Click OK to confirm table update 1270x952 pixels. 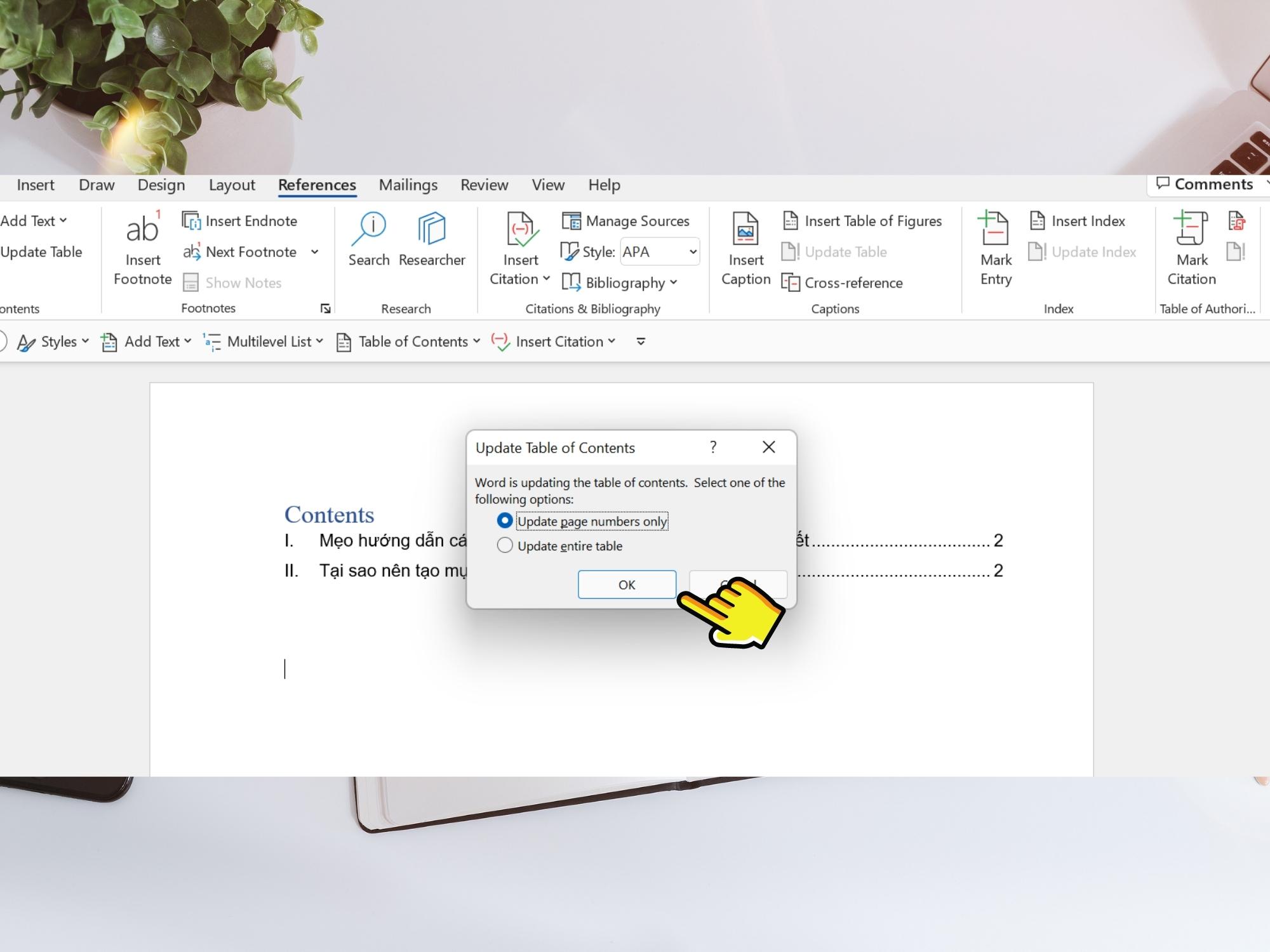coord(625,584)
